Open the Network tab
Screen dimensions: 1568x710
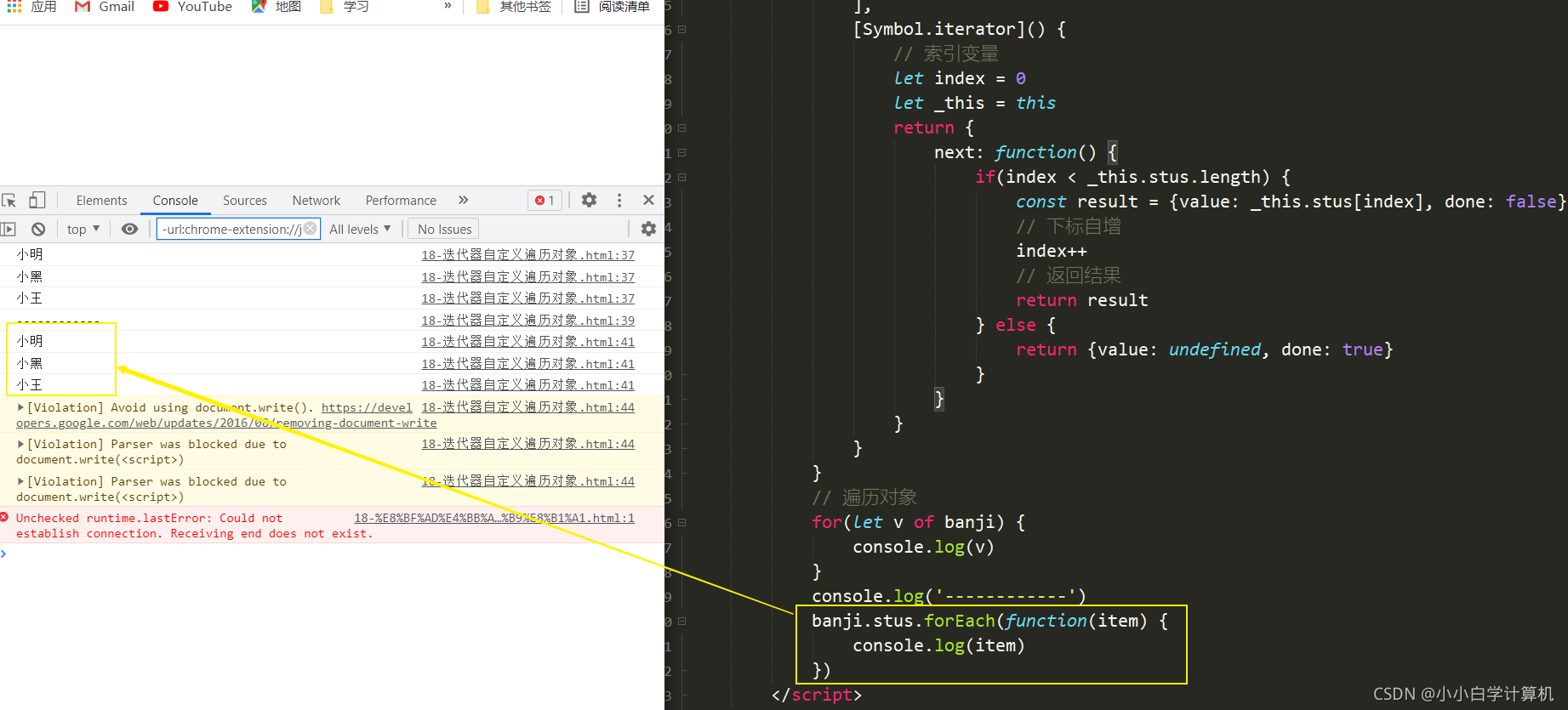[316, 201]
